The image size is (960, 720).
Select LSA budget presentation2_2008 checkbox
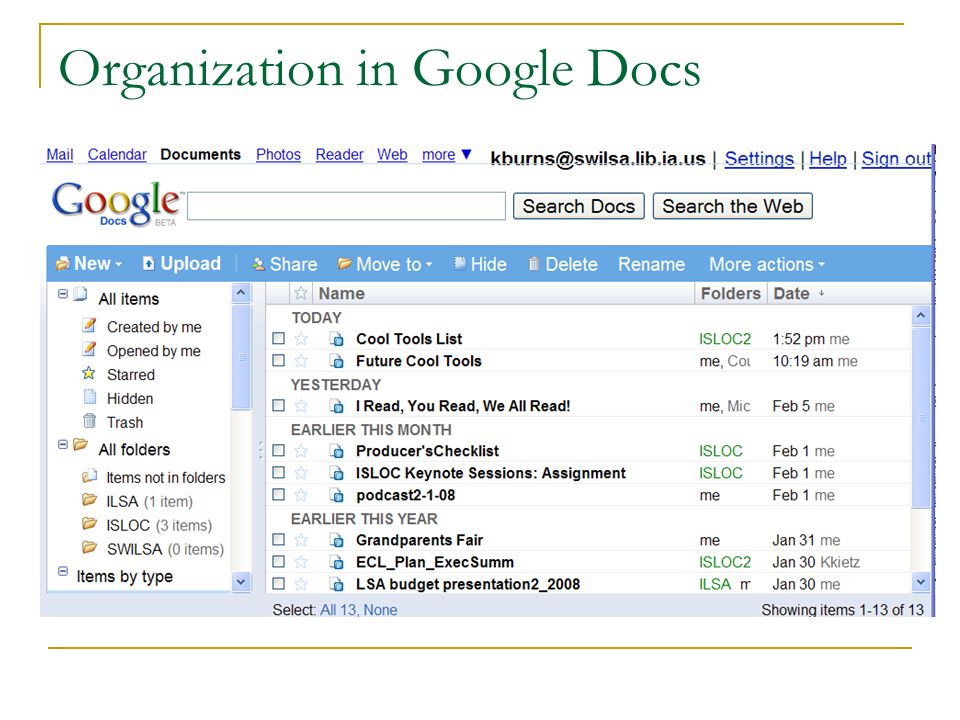point(279,583)
